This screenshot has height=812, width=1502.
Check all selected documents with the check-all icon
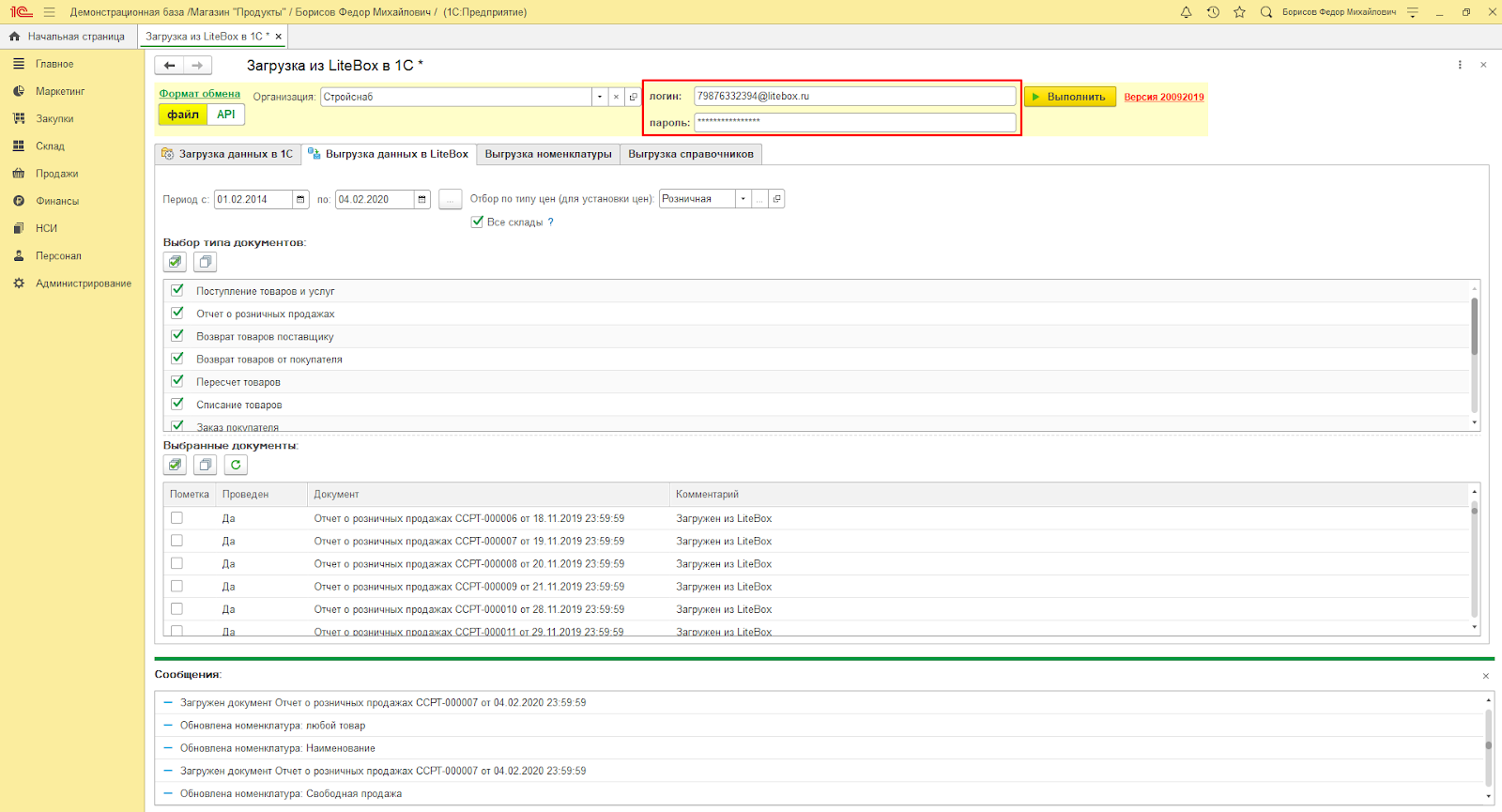click(175, 465)
